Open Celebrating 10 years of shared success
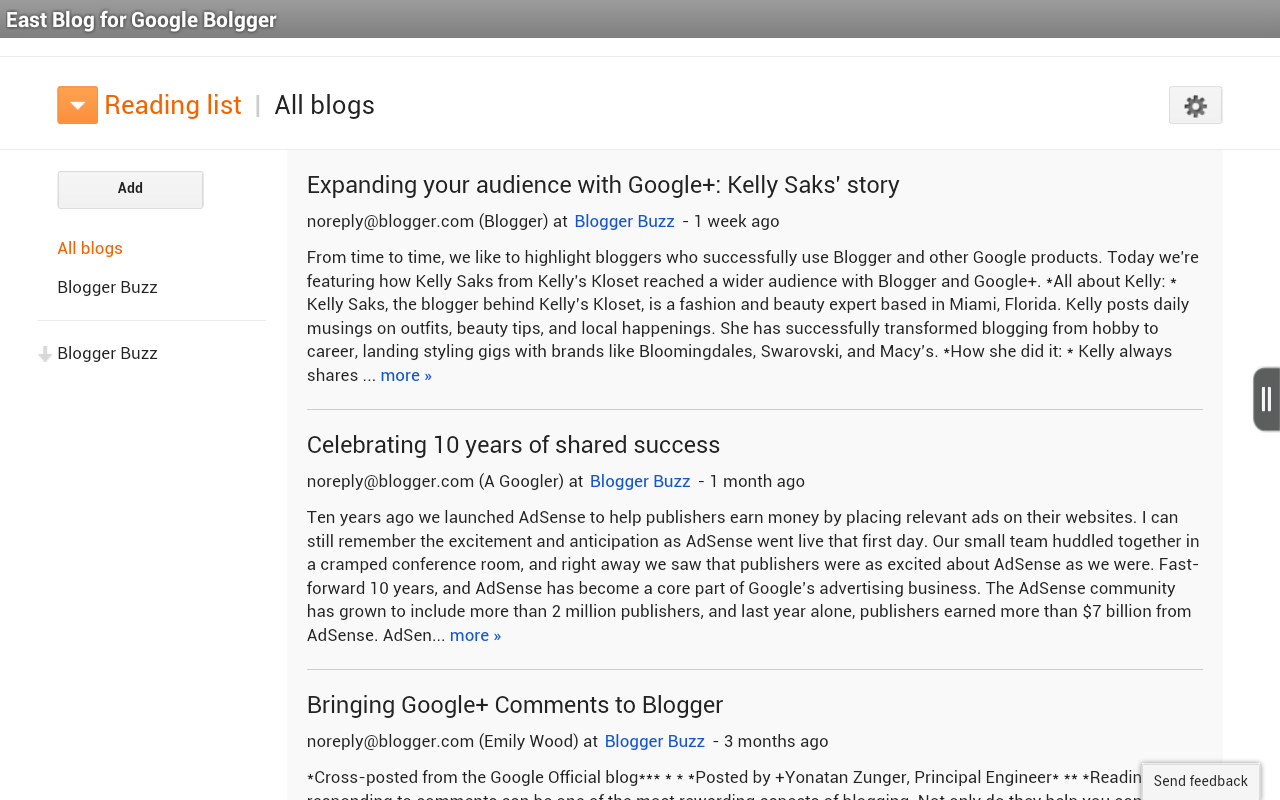Image resolution: width=1280 pixels, height=800 pixels. (x=513, y=445)
